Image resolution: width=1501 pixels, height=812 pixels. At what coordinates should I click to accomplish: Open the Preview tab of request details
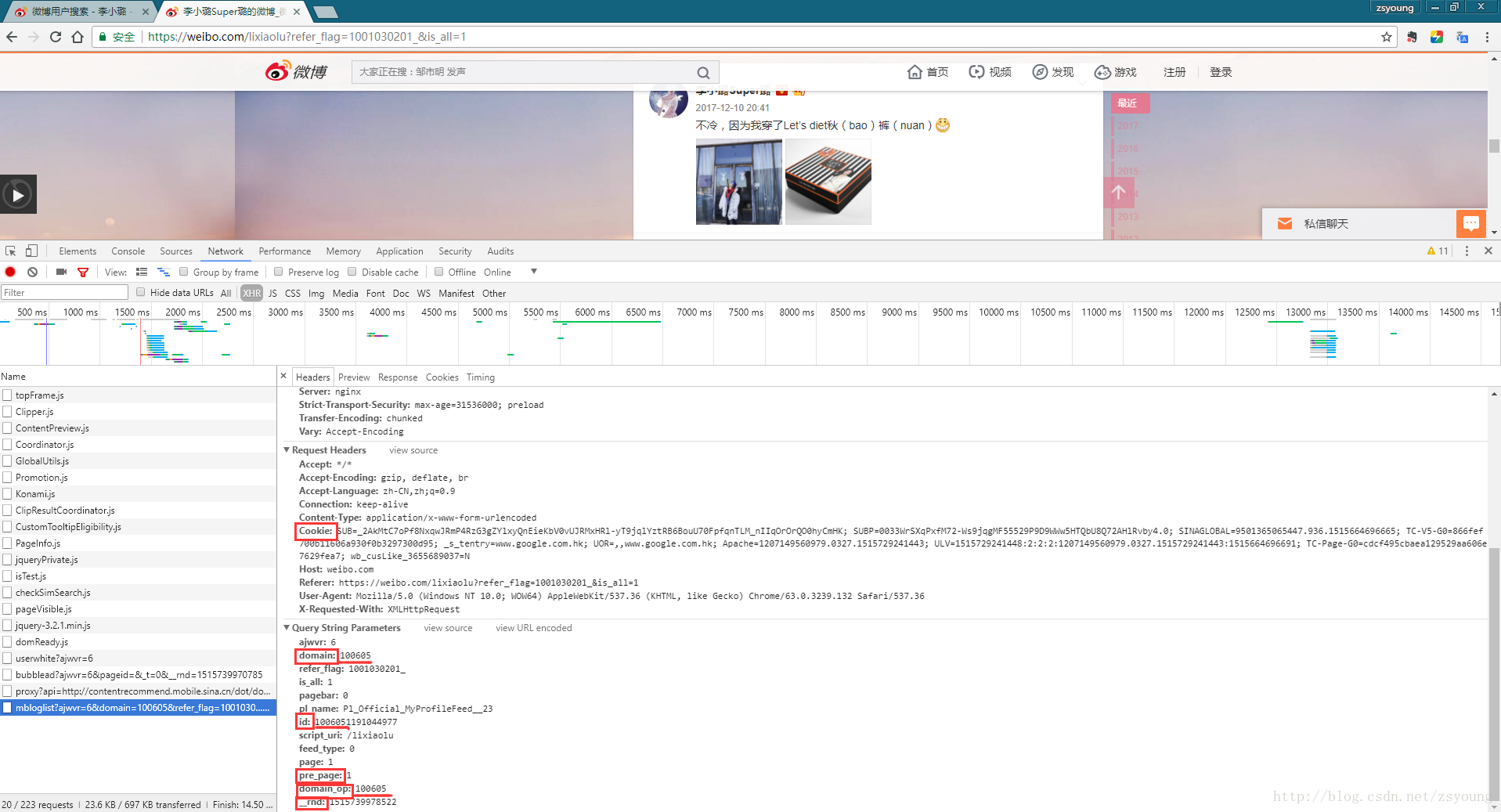[x=354, y=377]
